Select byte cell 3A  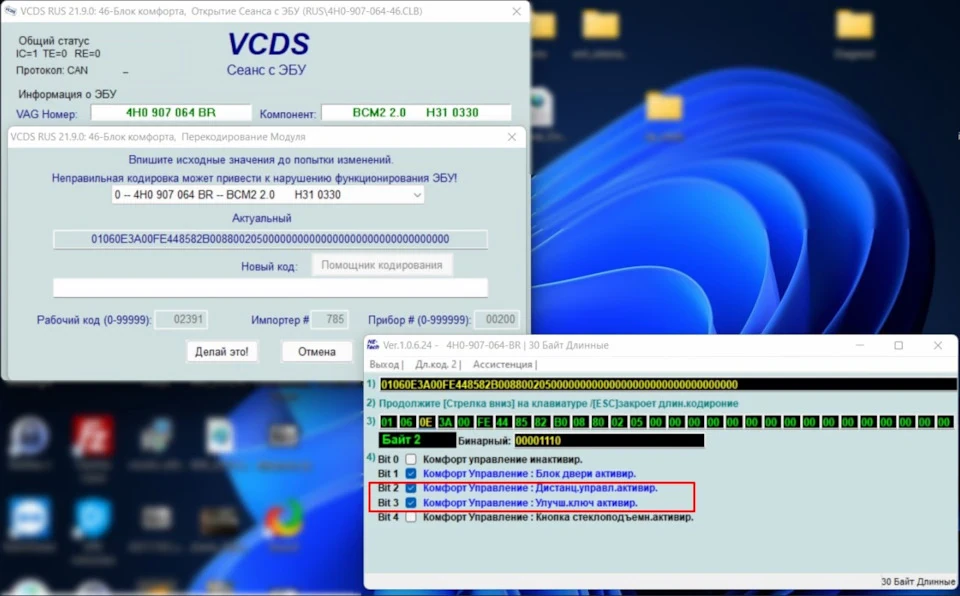click(445, 422)
